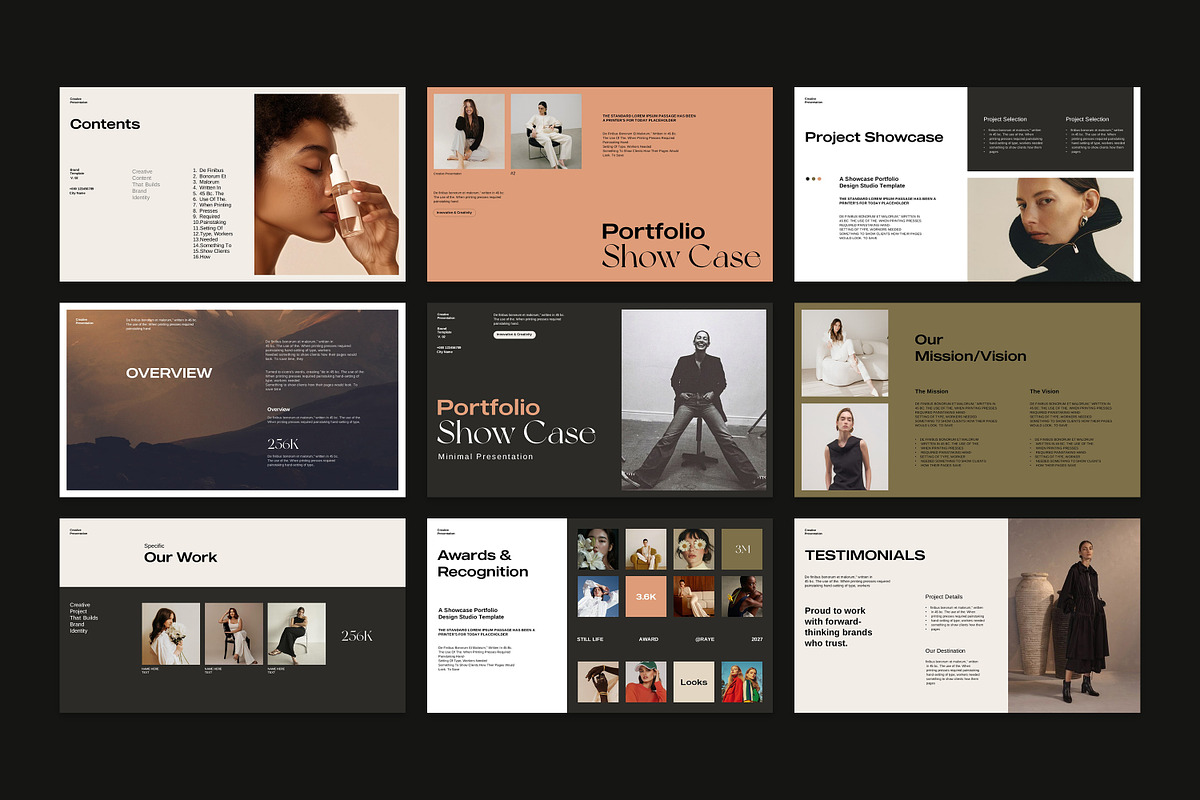The width and height of the screenshot is (1200, 800).
Task: Click list item '16.How' in Contents
Action: pyautogui.click(x=202, y=257)
